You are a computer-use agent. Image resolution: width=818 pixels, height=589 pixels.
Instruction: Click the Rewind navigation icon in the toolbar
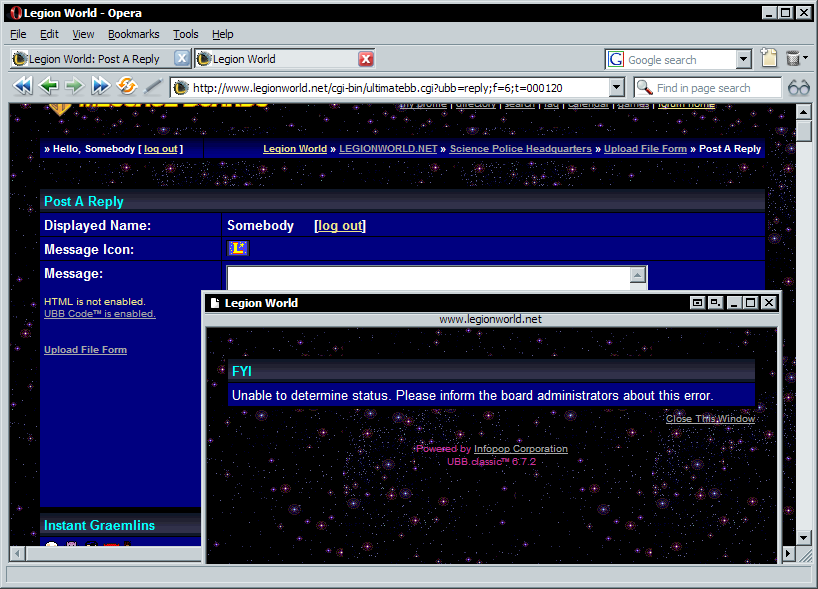pyautogui.click(x=22, y=86)
